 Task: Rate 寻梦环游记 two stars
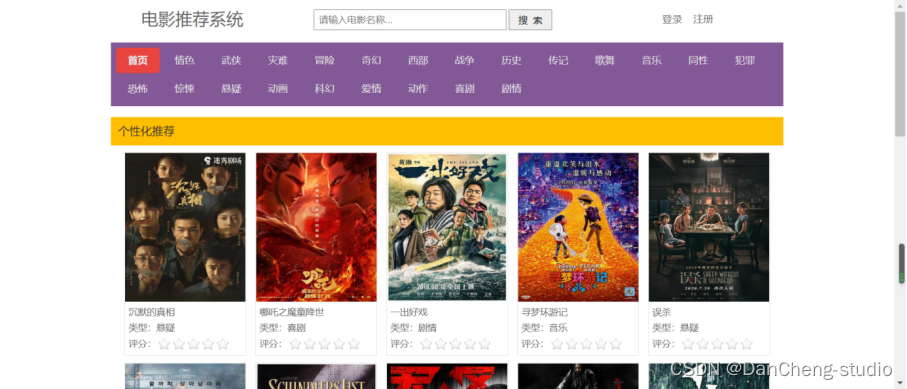(572, 344)
